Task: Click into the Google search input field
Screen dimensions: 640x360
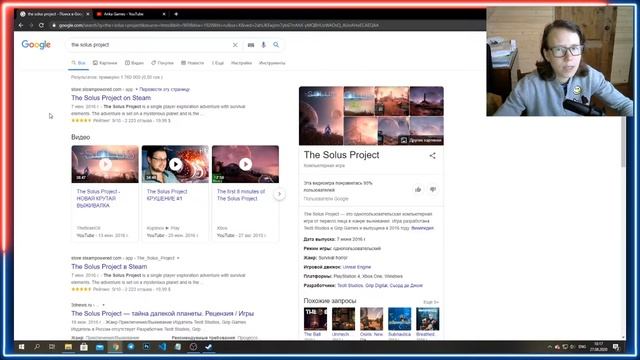Action: [x=149, y=45]
